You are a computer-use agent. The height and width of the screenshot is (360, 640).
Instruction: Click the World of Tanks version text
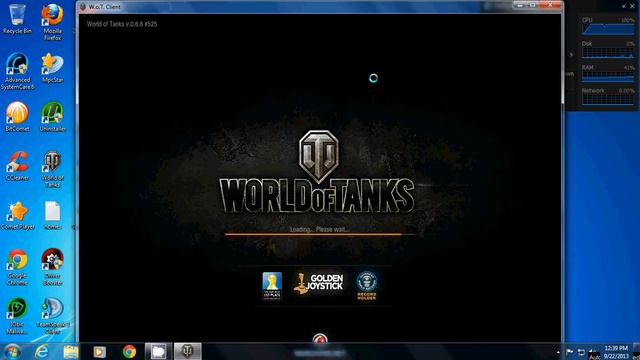[x=122, y=24]
